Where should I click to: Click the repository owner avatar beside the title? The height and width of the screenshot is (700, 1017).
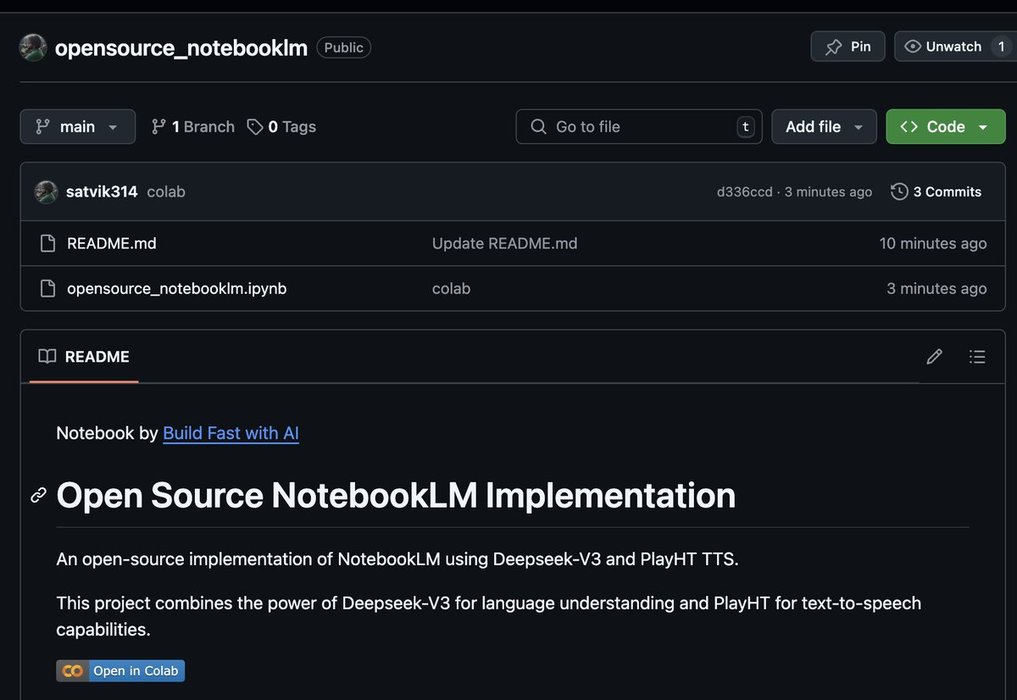(33, 47)
